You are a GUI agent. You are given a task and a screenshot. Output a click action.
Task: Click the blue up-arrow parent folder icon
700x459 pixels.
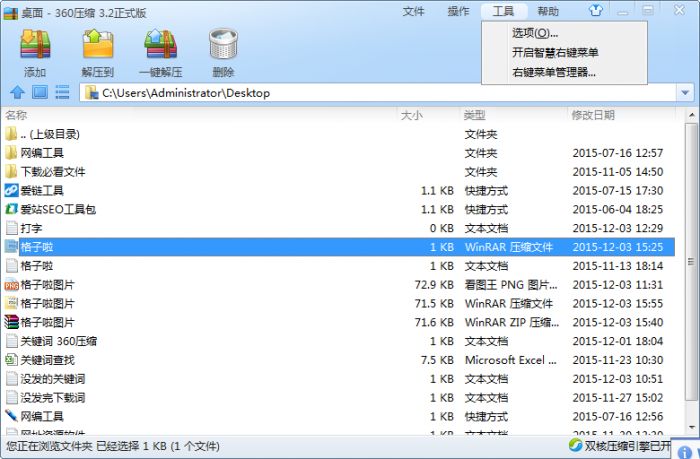(x=17, y=93)
